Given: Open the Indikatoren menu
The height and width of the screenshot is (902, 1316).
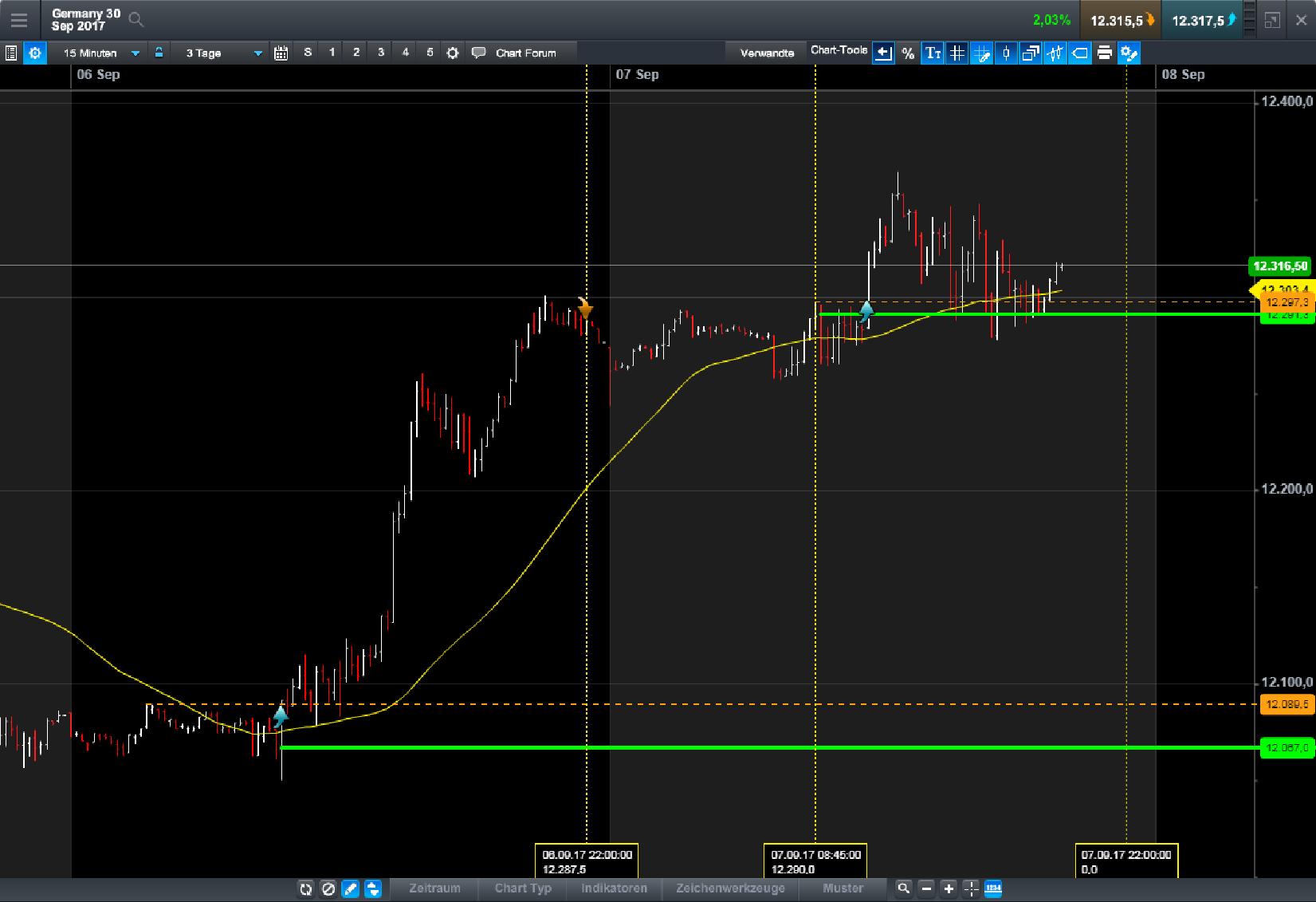Looking at the screenshot, I should click(614, 888).
